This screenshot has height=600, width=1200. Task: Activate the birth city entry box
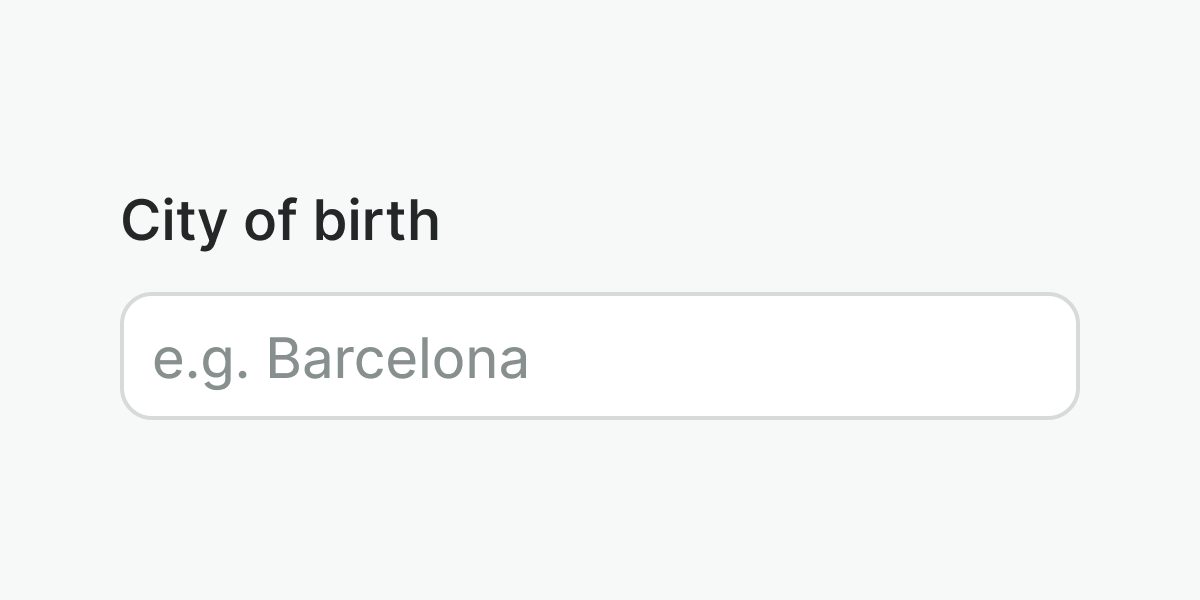pyautogui.click(x=600, y=356)
